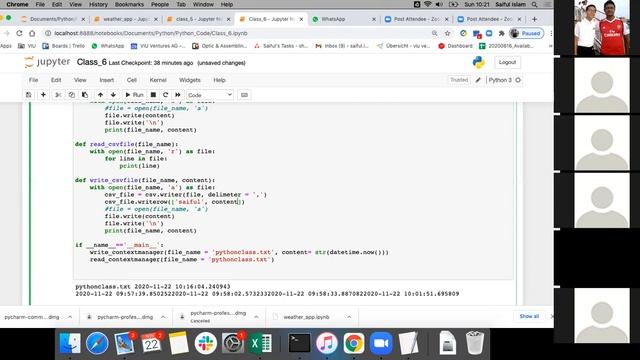Open Jupyter Widgets menu
Image resolution: width=640 pixels, height=360 pixels.
190,80
